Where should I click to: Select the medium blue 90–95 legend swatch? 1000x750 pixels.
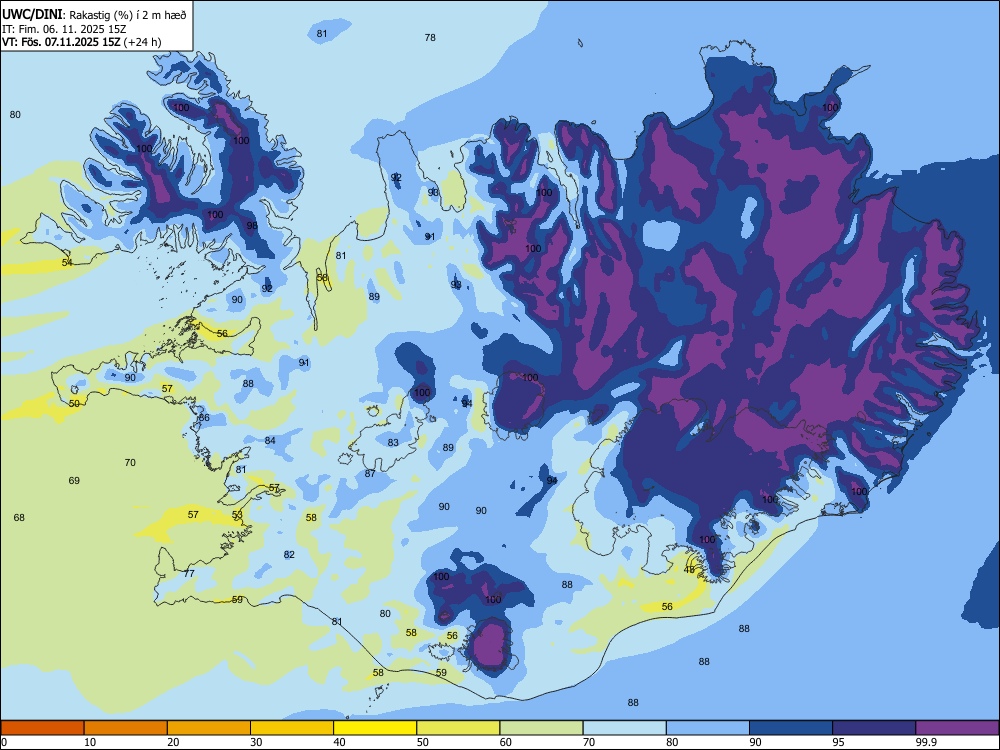[x=791, y=728]
